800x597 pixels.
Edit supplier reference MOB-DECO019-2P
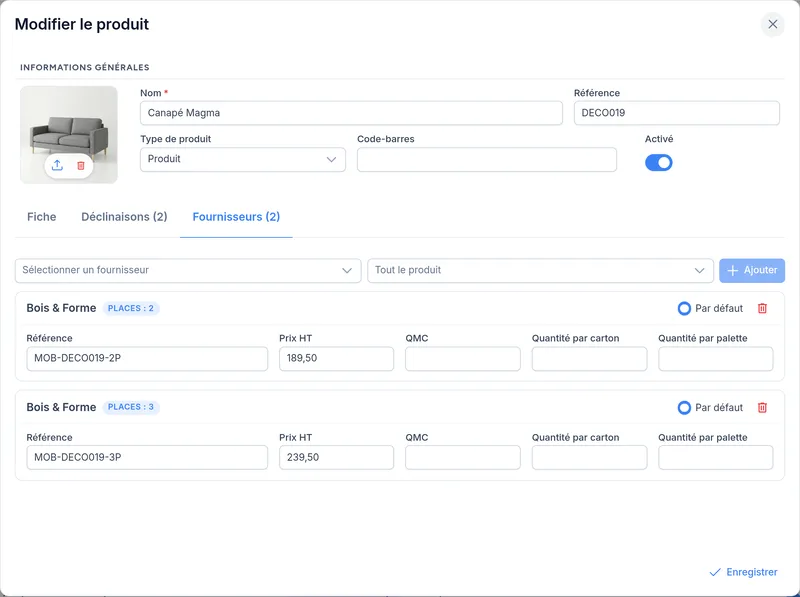pyautogui.click(x=147, y=359)
